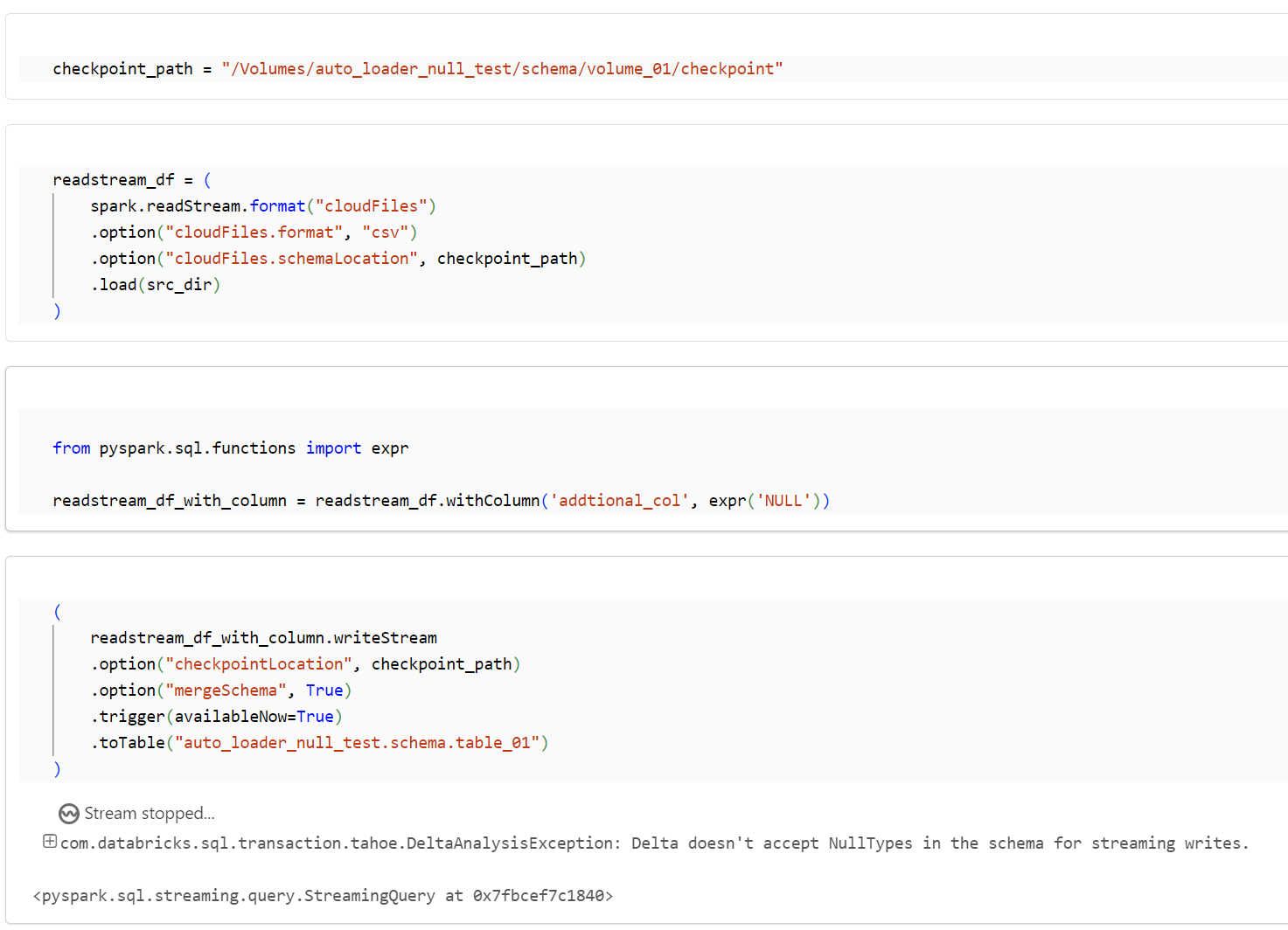Click the mergeSchema option line

(x=221, y=691)
